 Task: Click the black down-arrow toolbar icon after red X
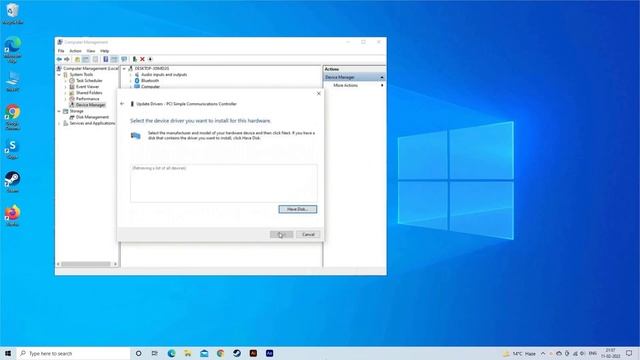pos(150,59)
